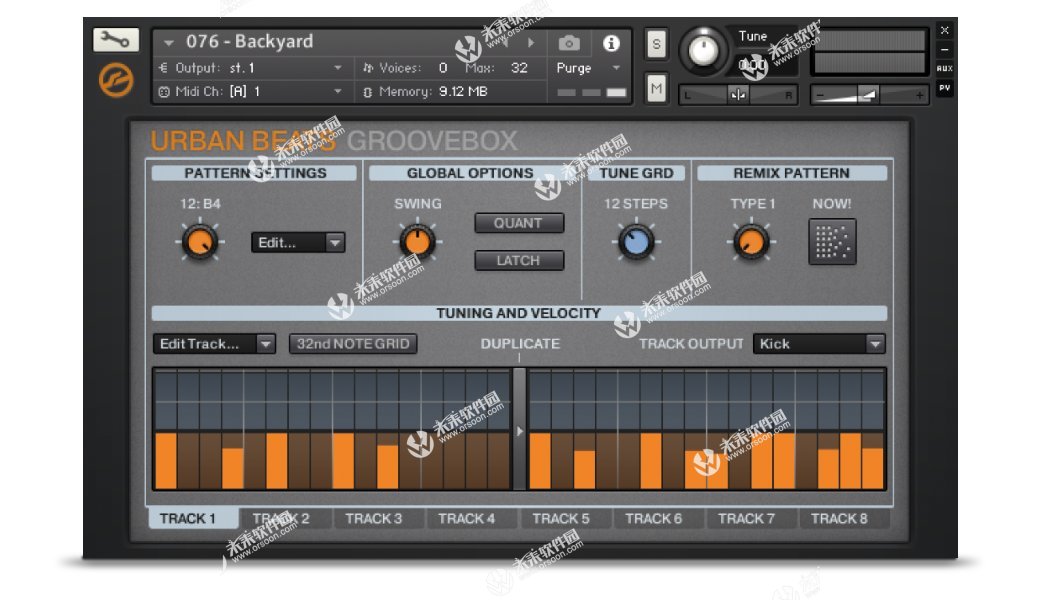This screenshot has width=1040, height=600.
Task: Click the TUNING AND VELOCITY header bar
Action: (519, 313)
